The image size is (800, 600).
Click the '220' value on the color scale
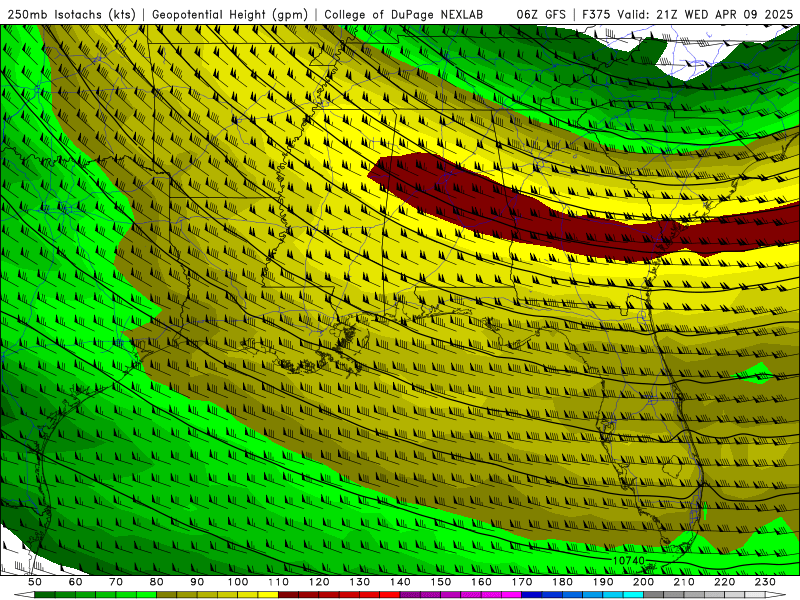tap(725, 582)
